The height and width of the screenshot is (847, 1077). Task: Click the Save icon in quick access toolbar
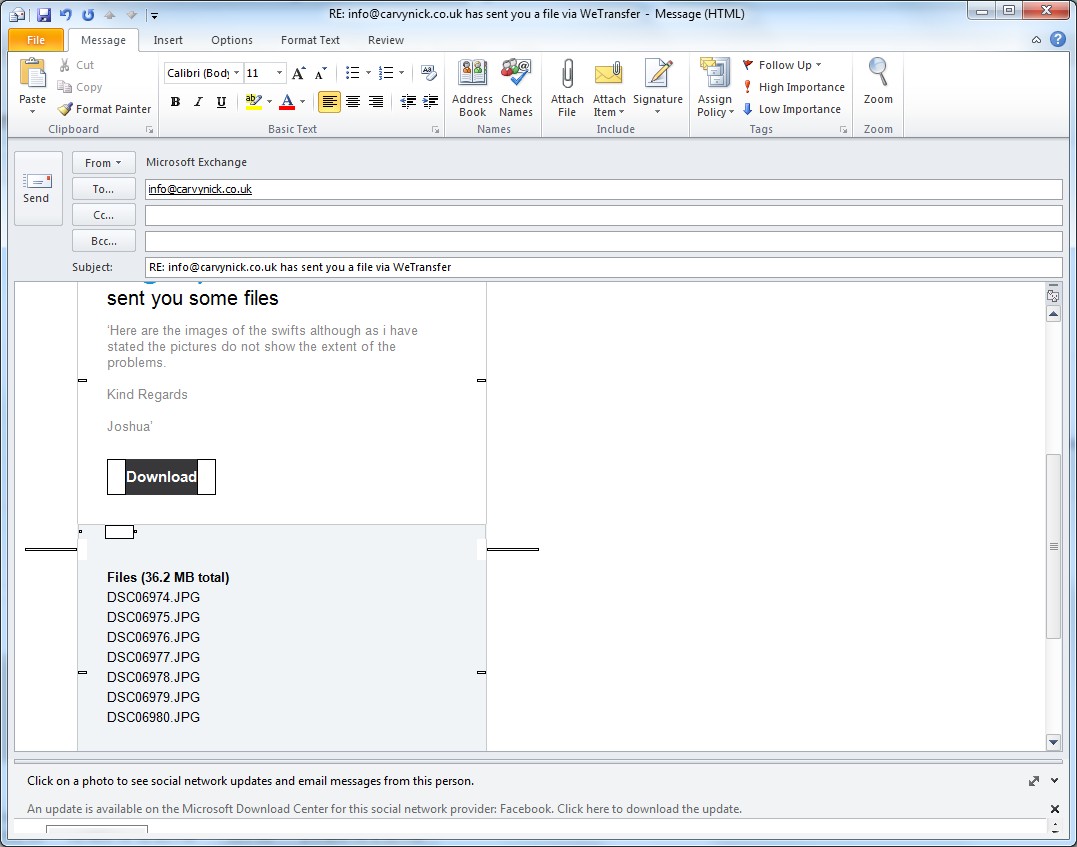coord(43,15)
